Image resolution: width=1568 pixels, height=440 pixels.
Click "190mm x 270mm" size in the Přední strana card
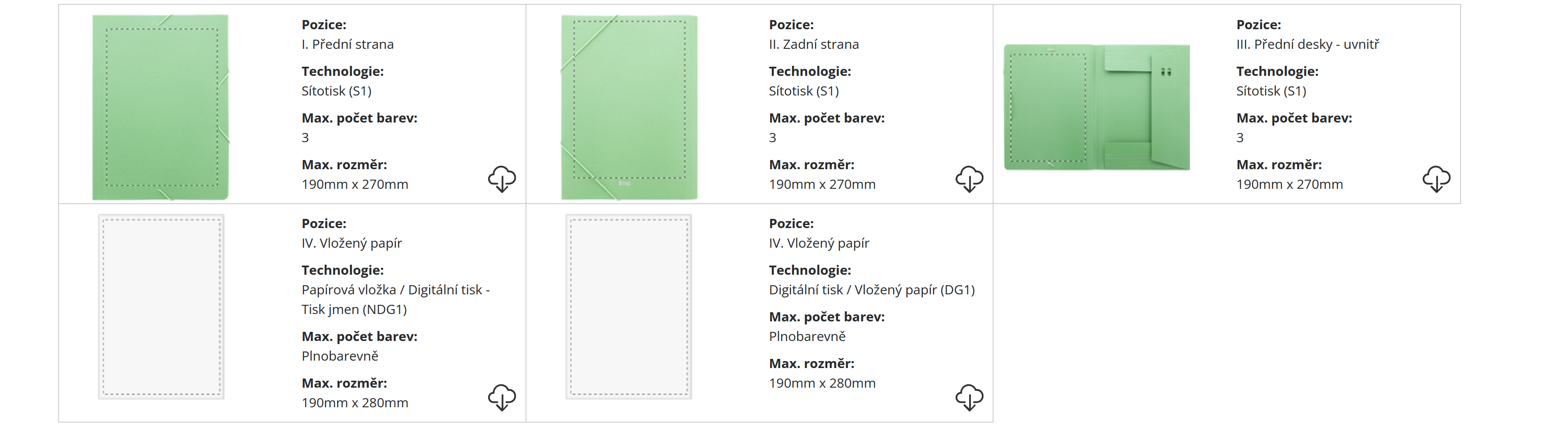pyautogui.click(x=355, y=184)
